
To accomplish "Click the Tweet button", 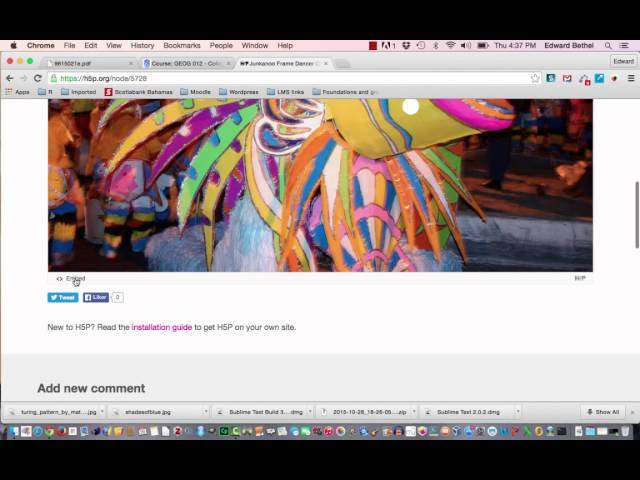I will point(63,298).
